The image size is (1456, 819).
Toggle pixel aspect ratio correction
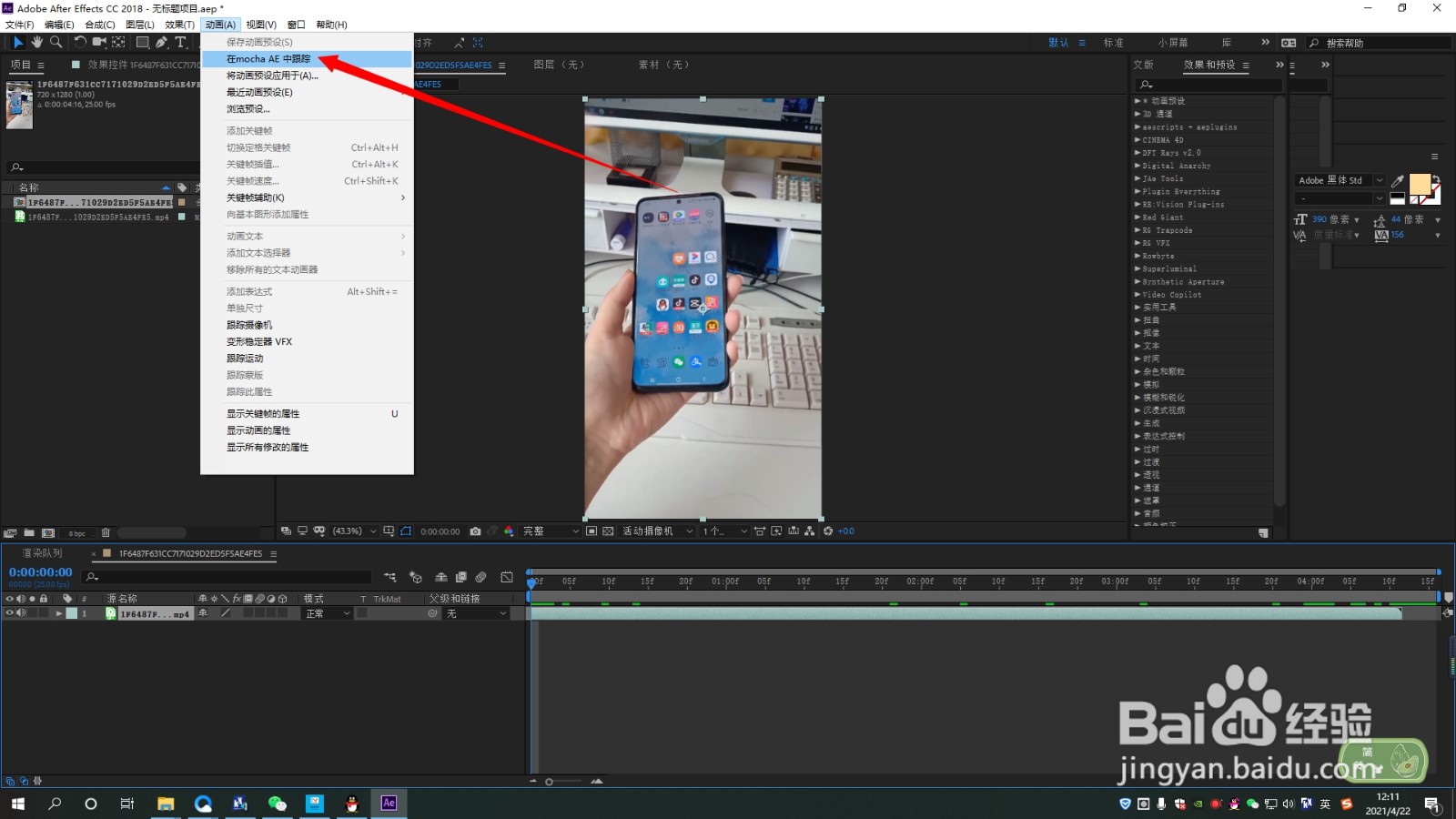[759, 531]
